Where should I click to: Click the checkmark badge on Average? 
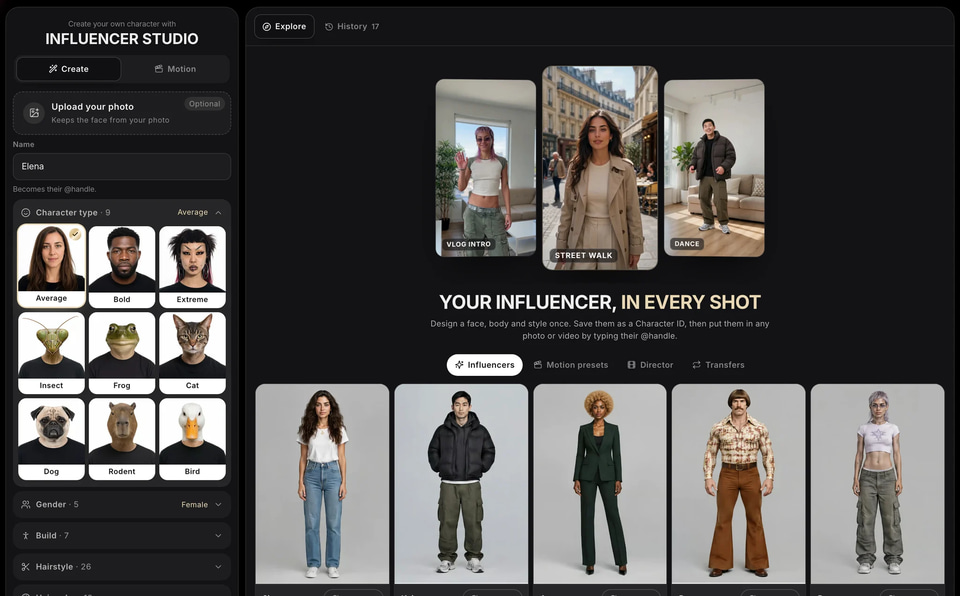(75, 234)
